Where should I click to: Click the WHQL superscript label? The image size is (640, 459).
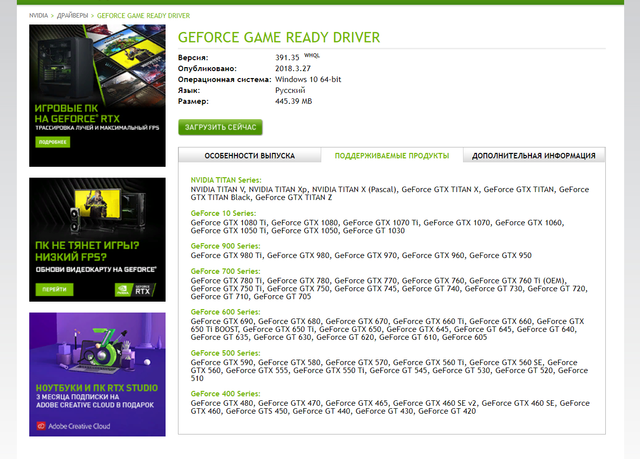(x=312, y=55)
